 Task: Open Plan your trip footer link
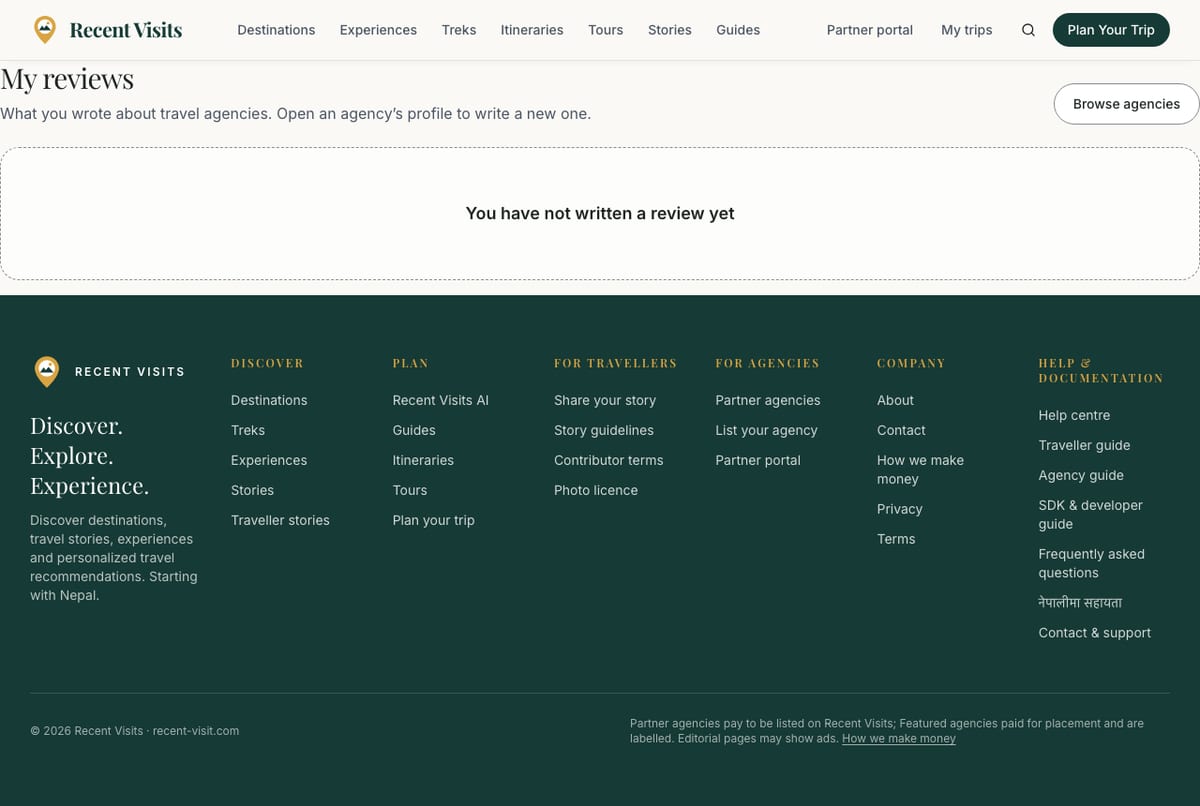pyautogui.click(x=434, y=520)
